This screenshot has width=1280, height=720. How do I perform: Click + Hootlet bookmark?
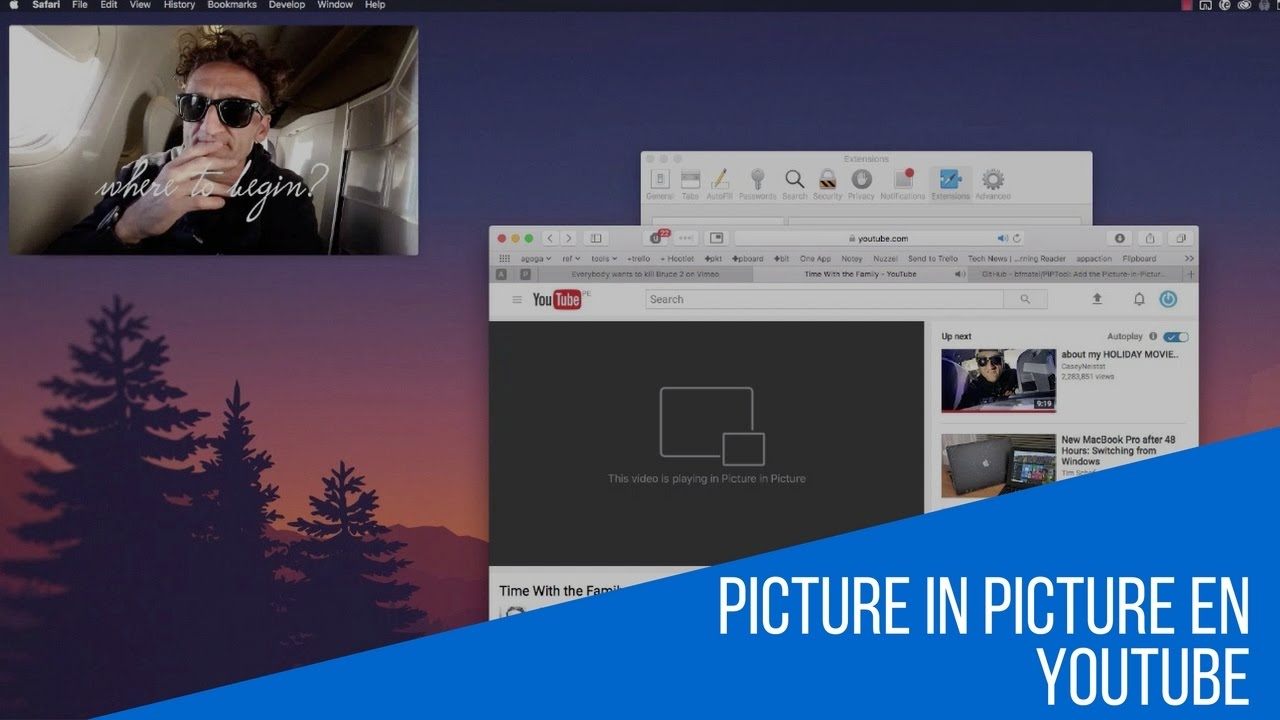[677, 258]
